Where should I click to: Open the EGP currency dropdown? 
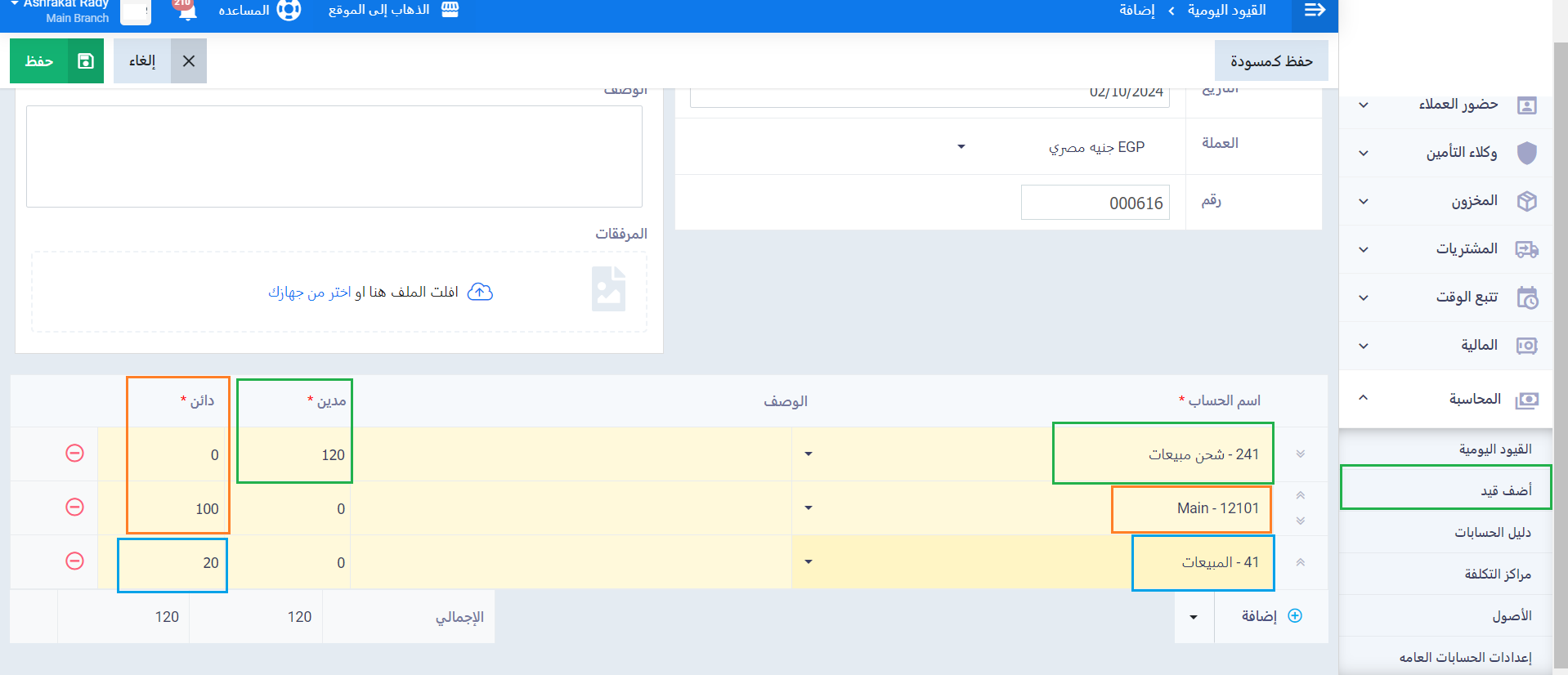tap(961, 147)
